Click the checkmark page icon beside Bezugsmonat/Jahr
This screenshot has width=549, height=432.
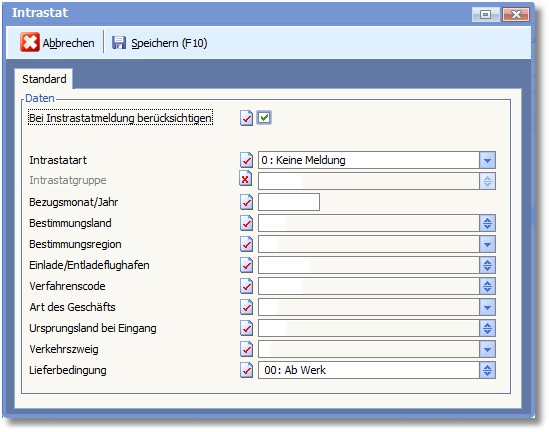coord(246,202)
